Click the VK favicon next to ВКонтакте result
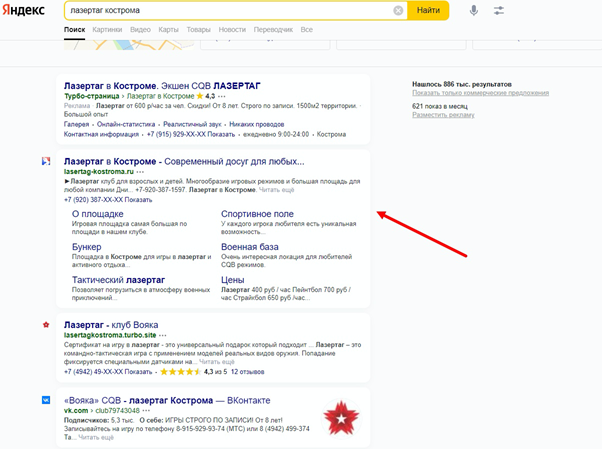 (45, 399)
